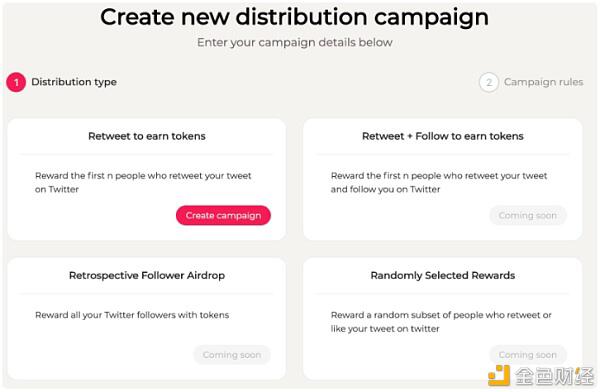Image resolution: width=600 pixels, height=392 pixels.
Task: Open the Campaign rules step label
Action: (543, 82)
